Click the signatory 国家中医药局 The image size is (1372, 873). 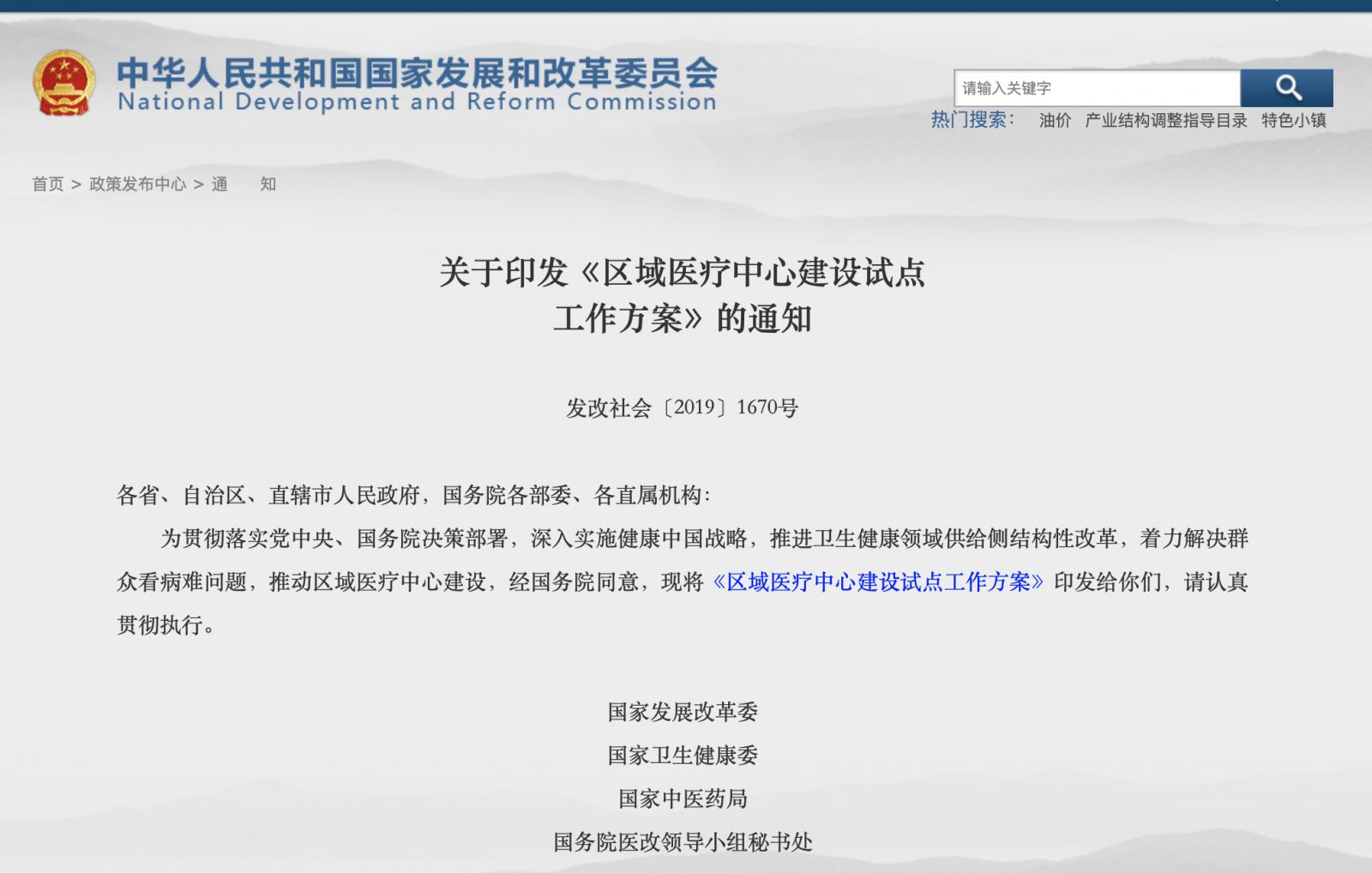683,798
